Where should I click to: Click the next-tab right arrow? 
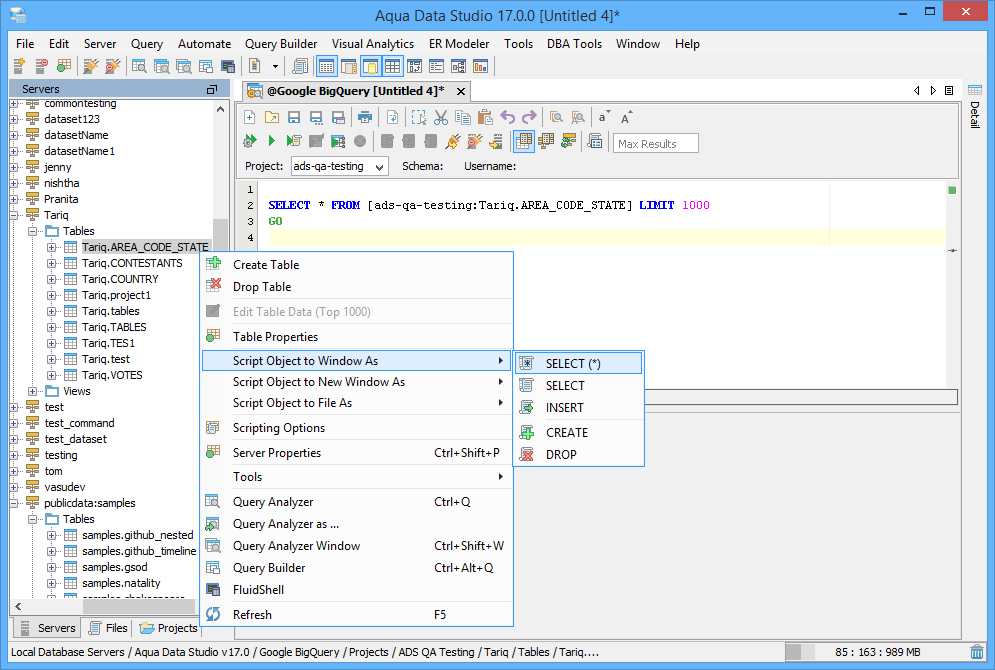[933, 91]
